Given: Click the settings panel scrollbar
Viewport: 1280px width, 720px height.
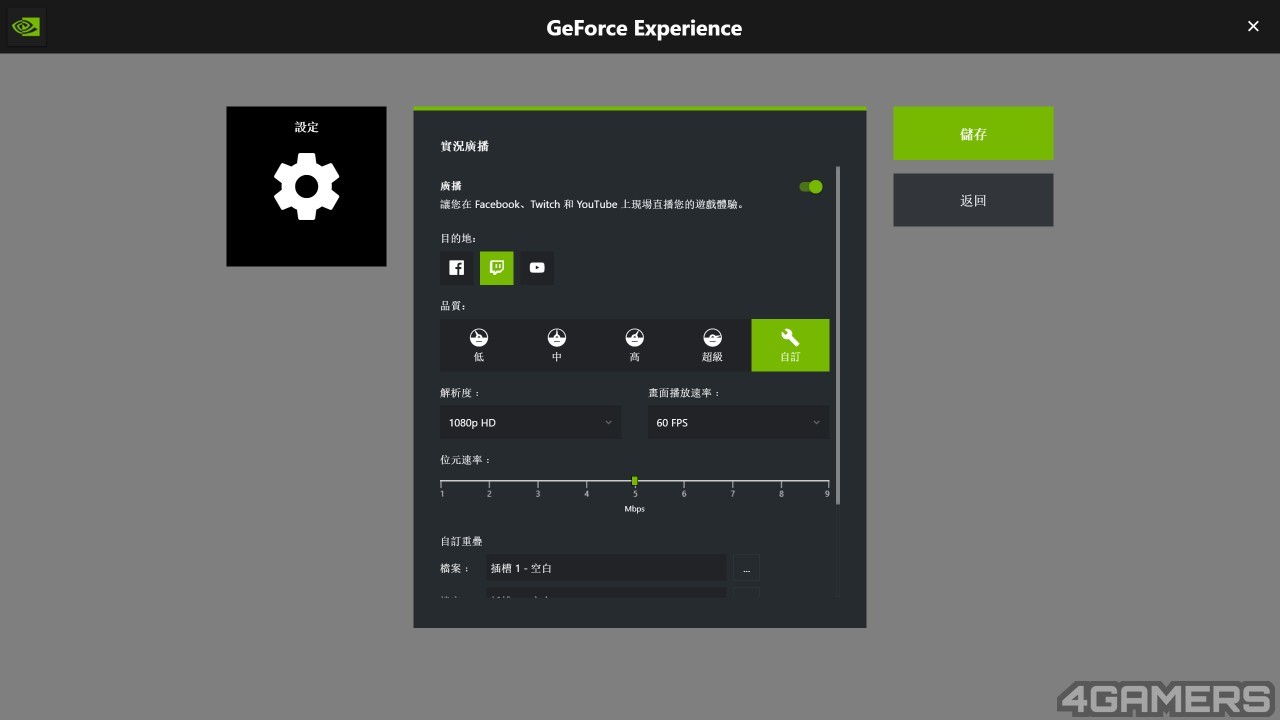Looking at the screenshot, I should (x=838, y=335).
